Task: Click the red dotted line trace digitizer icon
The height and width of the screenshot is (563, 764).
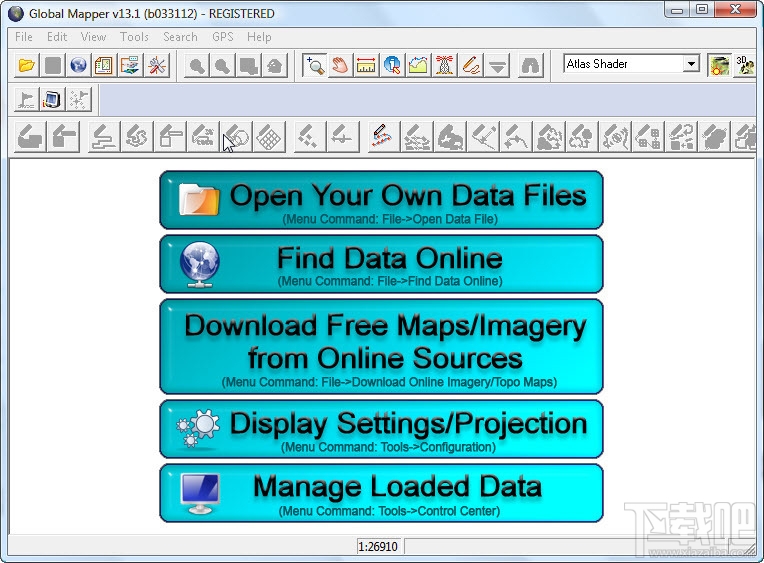Action: (x=382, y=136)
